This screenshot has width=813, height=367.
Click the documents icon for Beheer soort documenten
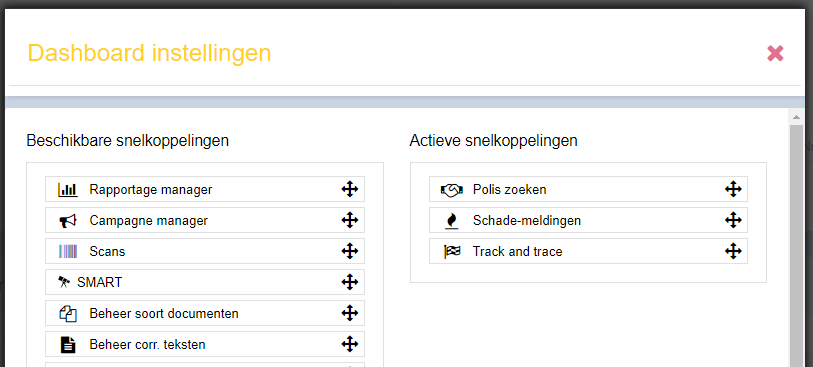coord(68,314)
